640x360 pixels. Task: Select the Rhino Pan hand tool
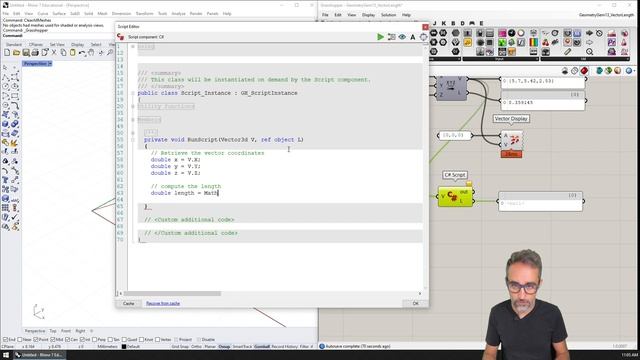[91, 53]
